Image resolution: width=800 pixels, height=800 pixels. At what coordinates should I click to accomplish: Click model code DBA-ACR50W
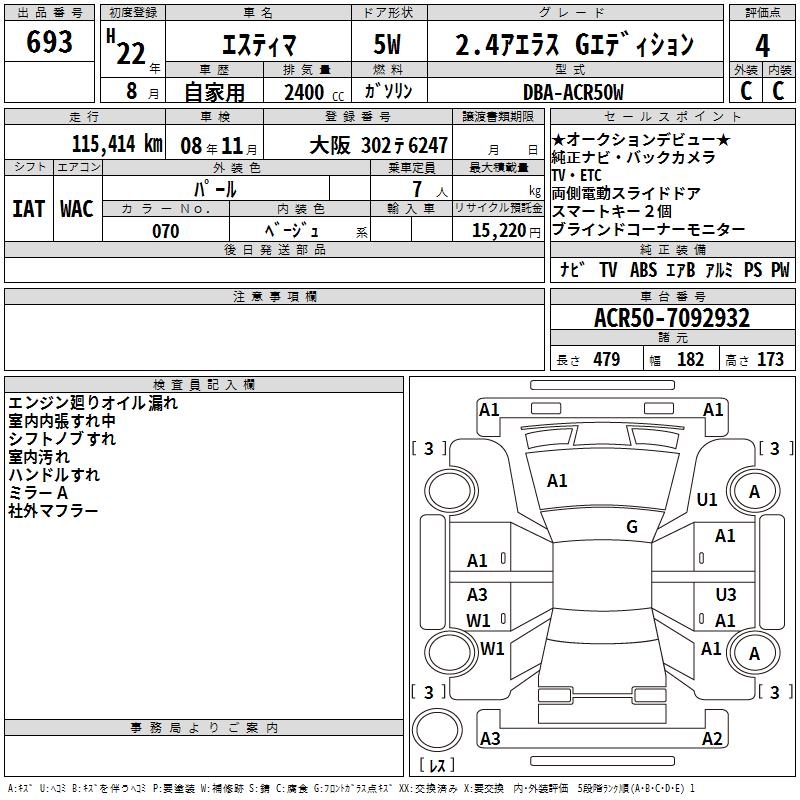point(573,92)
